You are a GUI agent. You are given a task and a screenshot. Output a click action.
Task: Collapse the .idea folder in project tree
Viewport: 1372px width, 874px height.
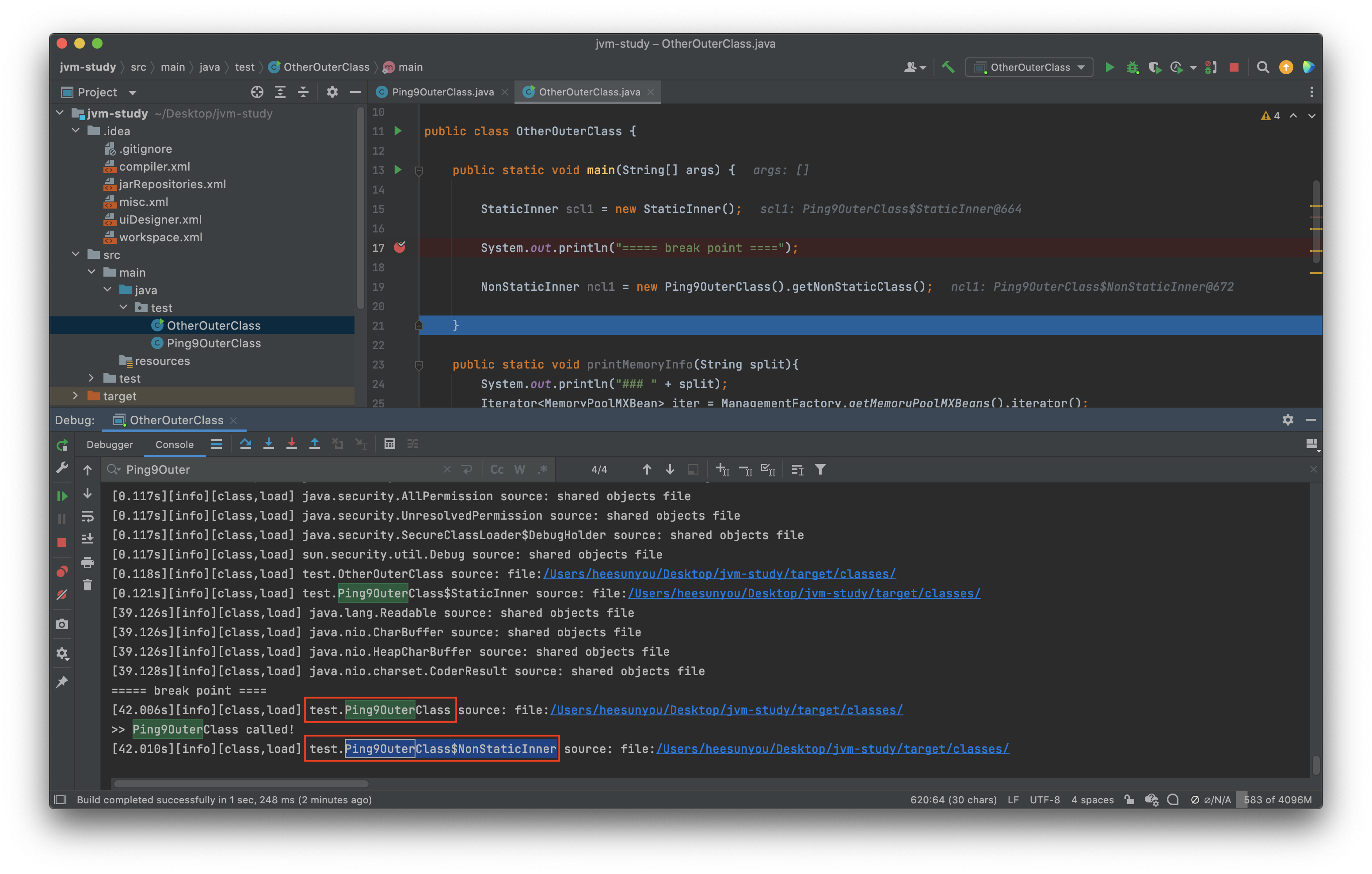[75, 130]
